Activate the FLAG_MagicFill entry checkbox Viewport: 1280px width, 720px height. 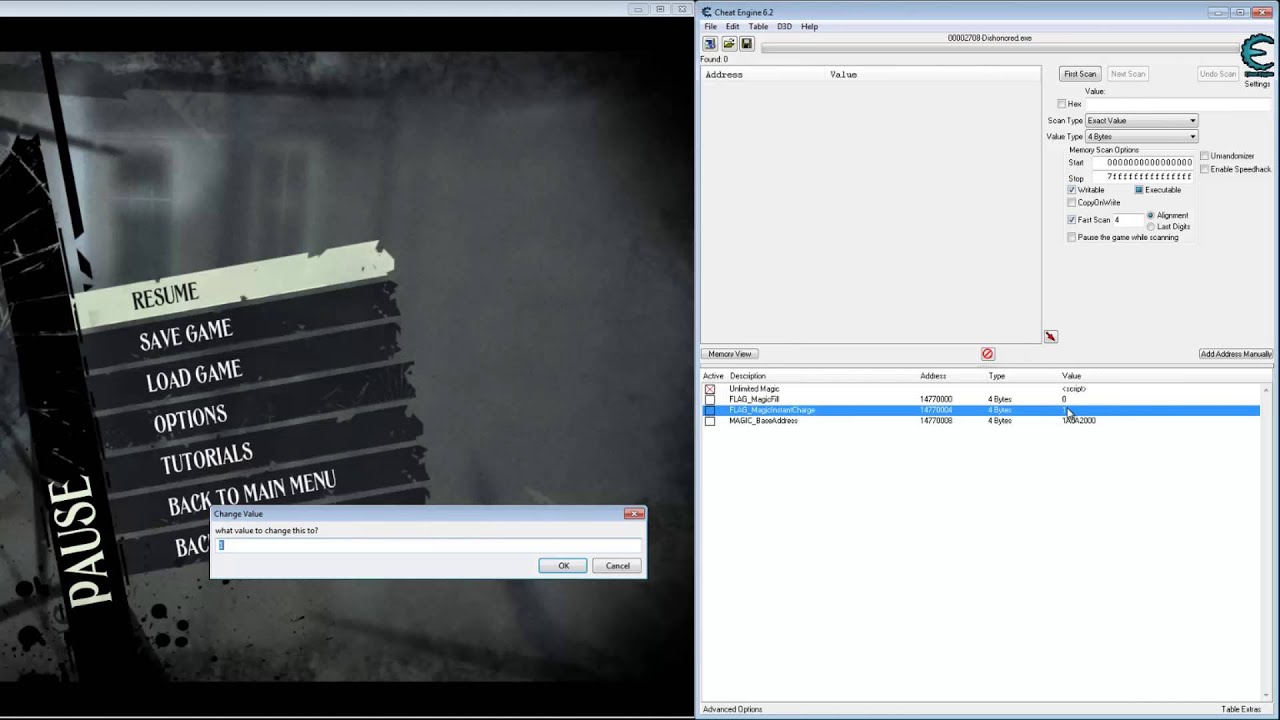pyautogui.click(x=710, y=400)
